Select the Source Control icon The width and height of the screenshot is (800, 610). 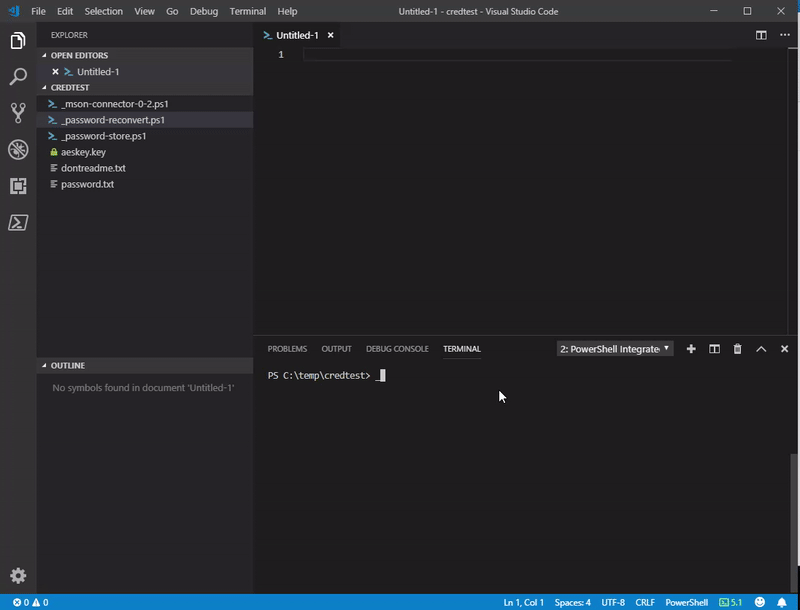18,111
